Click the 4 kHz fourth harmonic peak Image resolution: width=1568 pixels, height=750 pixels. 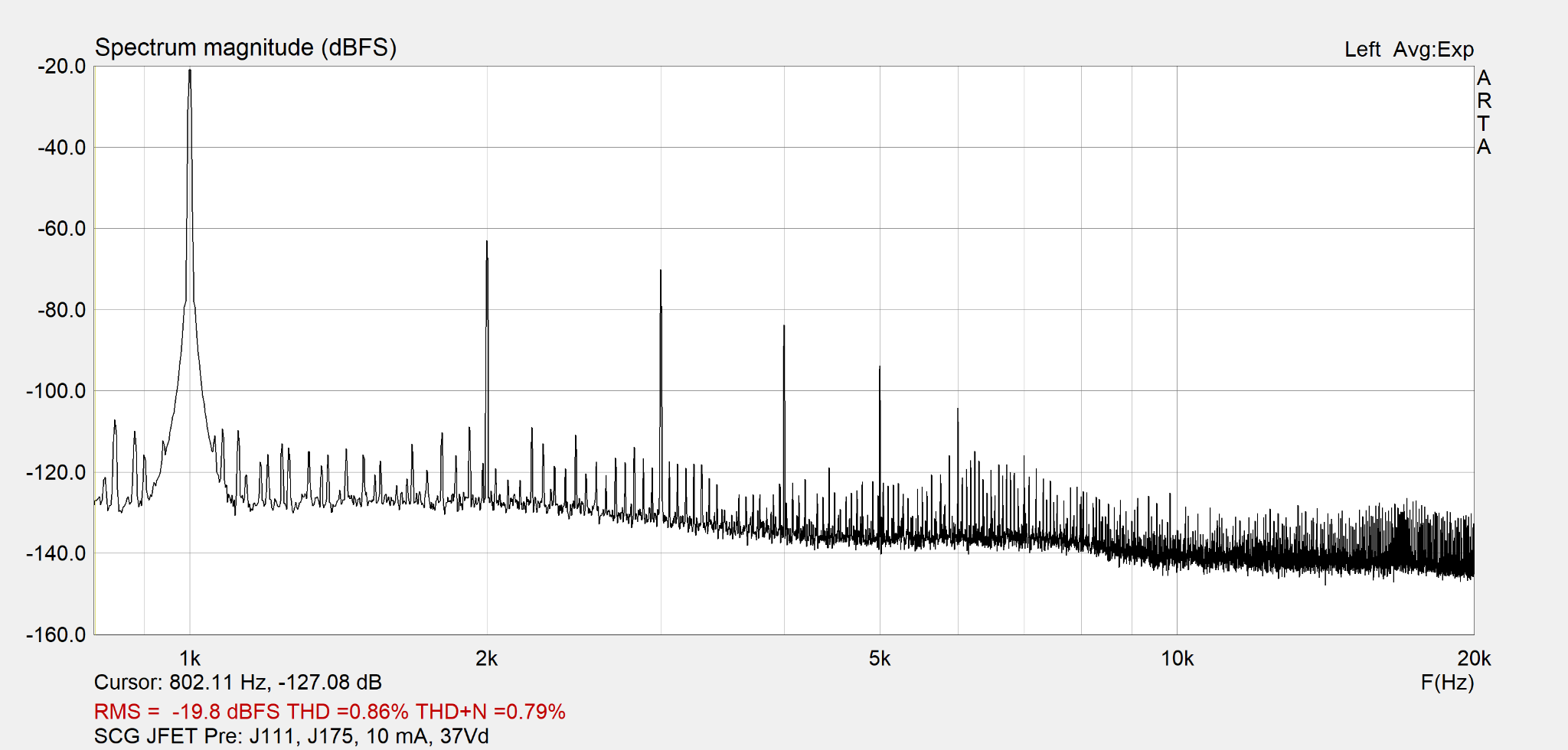point(784,327)
